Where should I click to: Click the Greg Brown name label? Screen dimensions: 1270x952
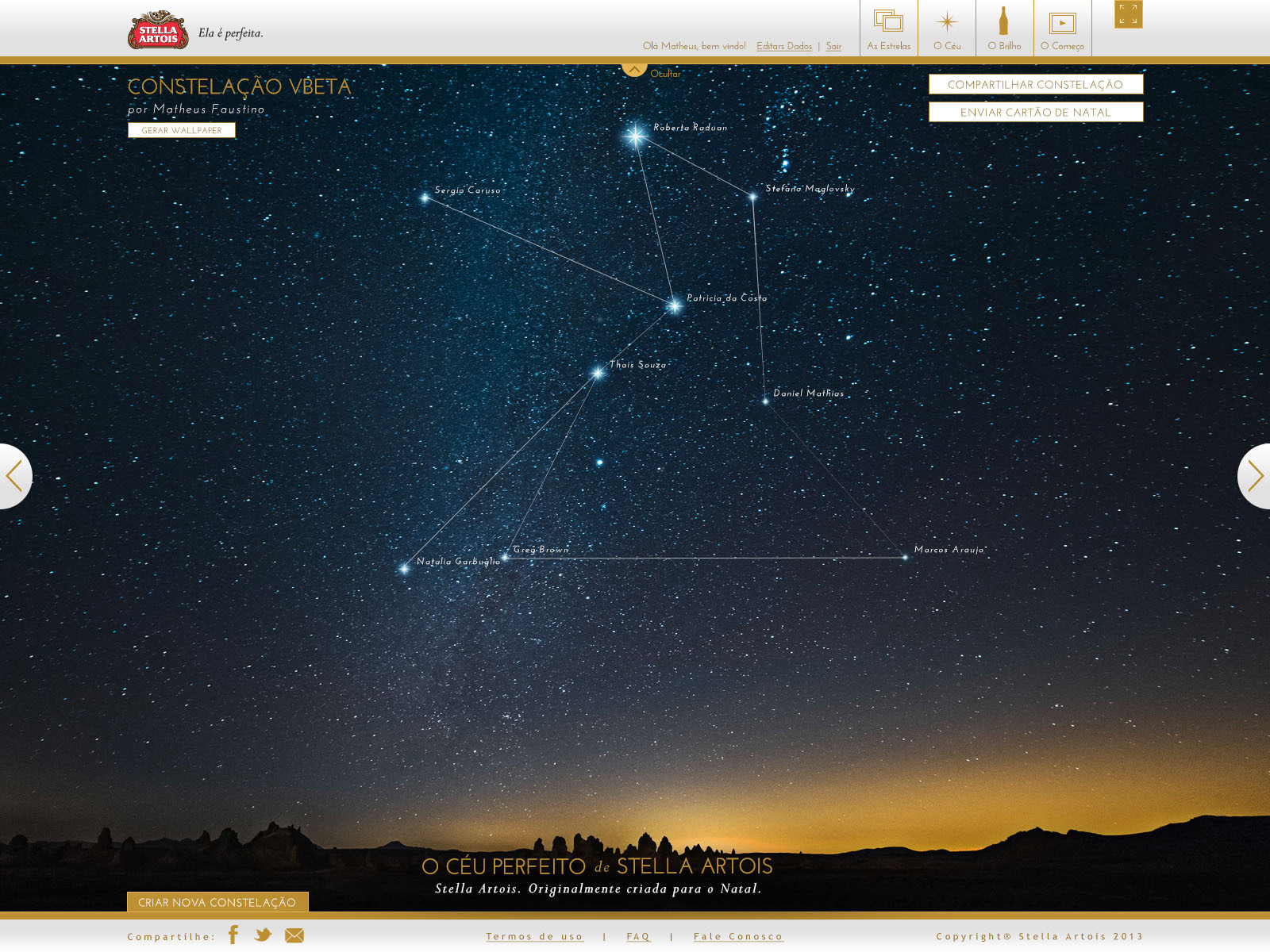(541, 550)
